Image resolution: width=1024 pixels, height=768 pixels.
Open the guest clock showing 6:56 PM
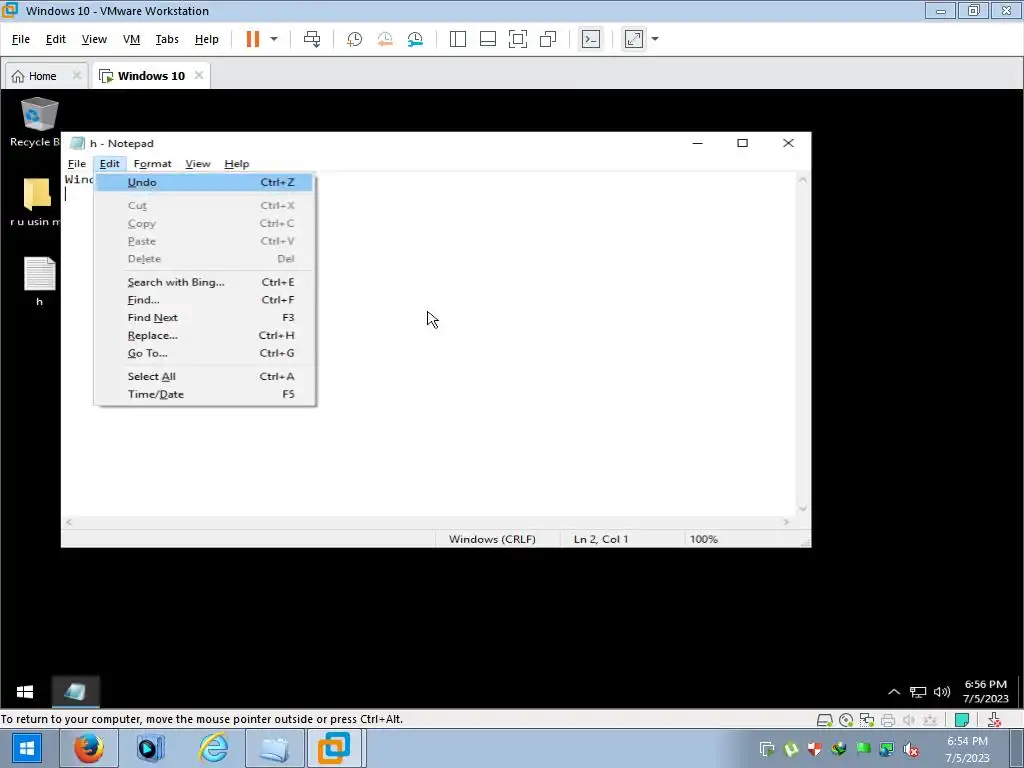(x=985, y=692)
